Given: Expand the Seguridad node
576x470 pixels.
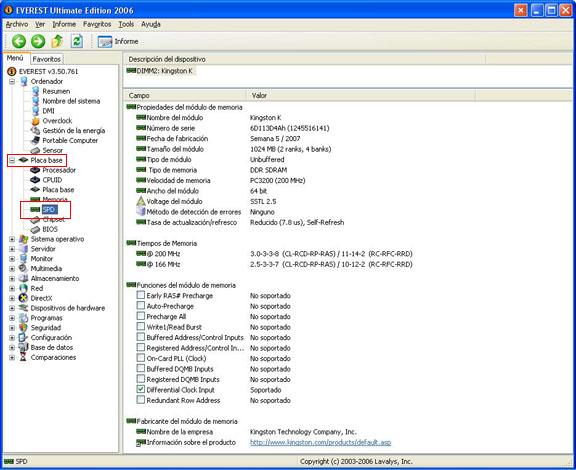Looking at the screenshot, I should (x=12, y=328).
